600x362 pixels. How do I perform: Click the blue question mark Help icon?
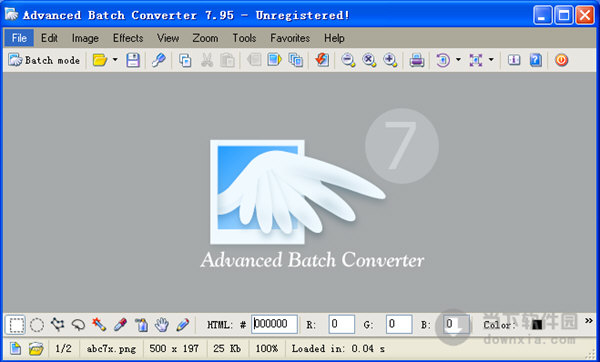tap(535, 60)
